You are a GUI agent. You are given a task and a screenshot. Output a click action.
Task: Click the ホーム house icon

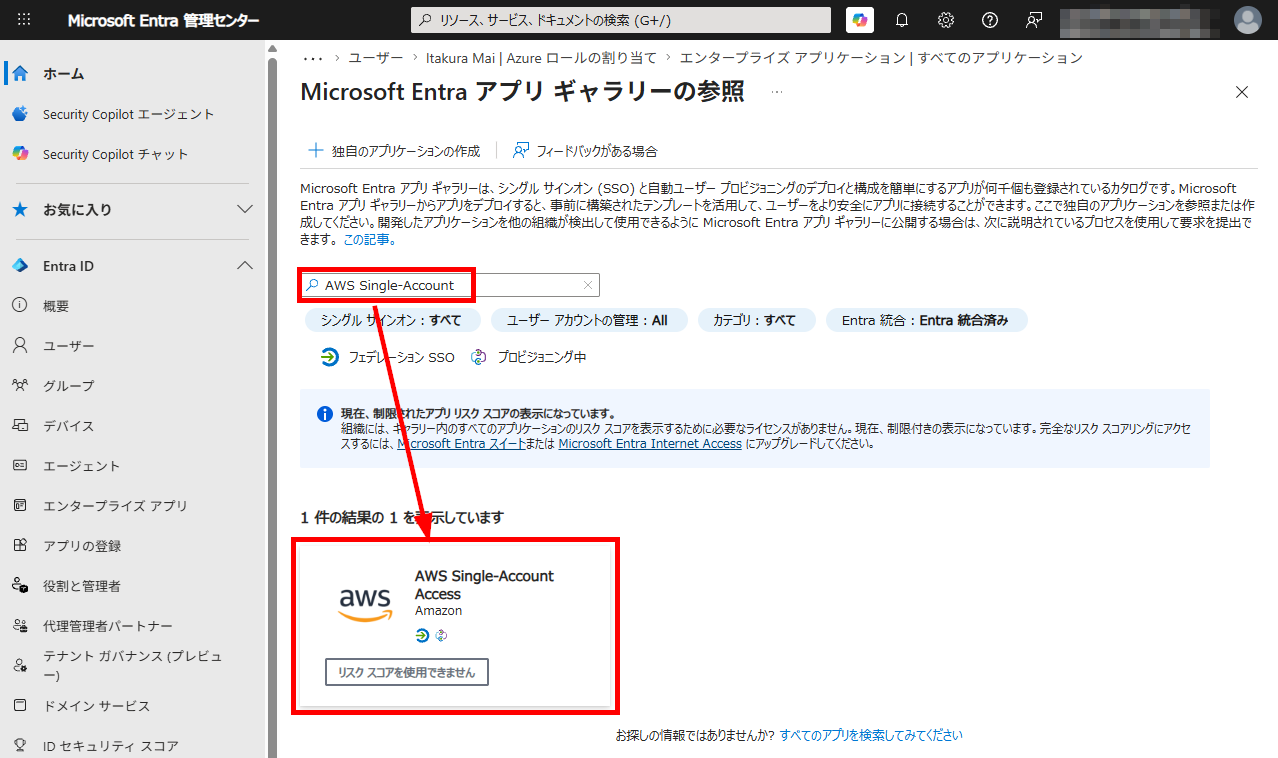pos(20,74)
